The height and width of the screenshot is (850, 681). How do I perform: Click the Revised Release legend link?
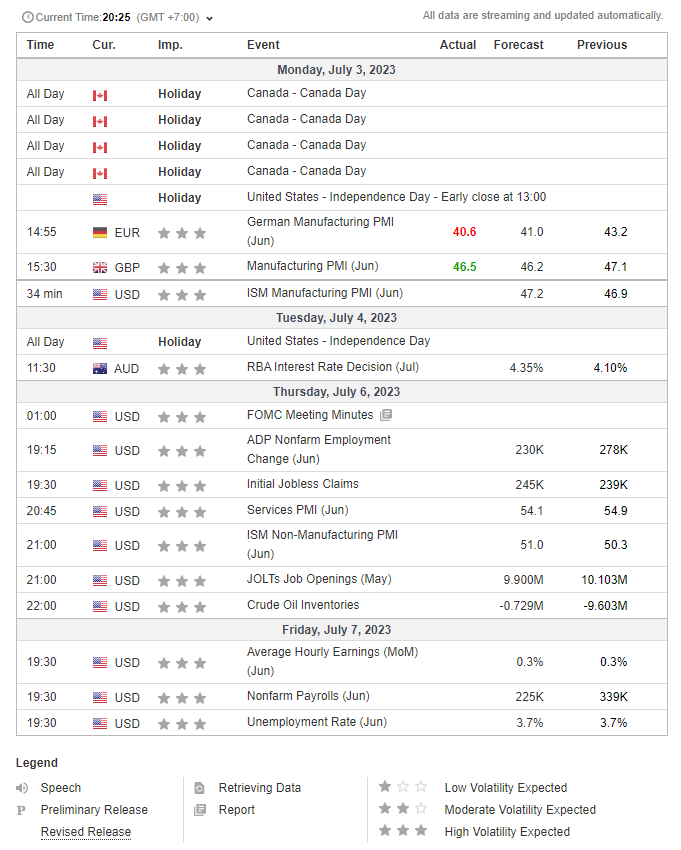(85, 832)
